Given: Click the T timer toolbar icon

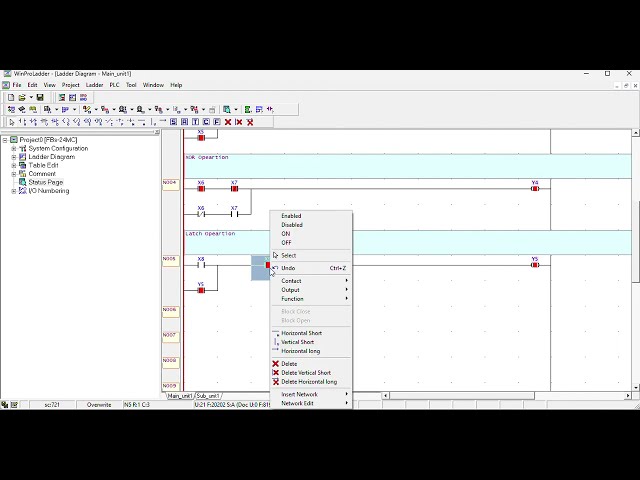Looking at the screenshot, I should point(196,122).
